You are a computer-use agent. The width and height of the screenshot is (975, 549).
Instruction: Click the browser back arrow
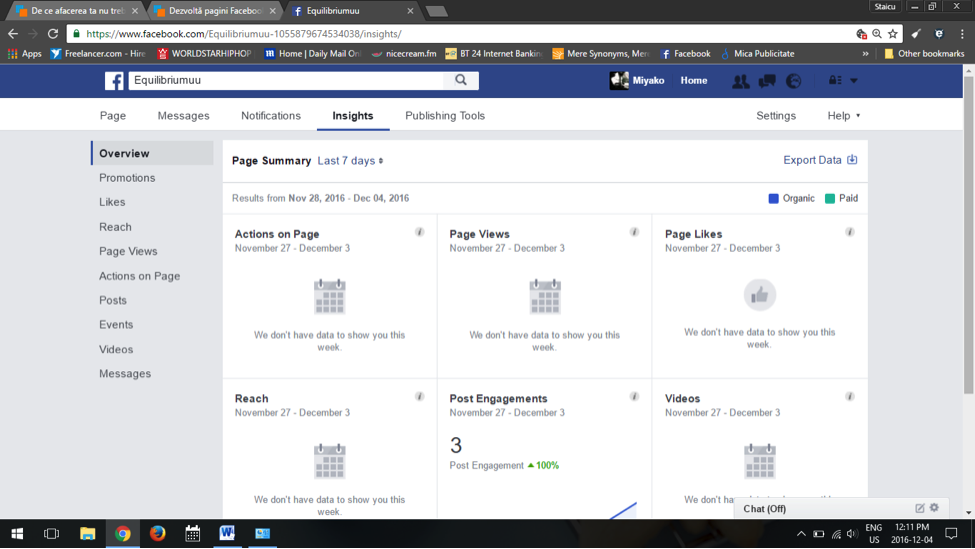(x=13, y=34)
